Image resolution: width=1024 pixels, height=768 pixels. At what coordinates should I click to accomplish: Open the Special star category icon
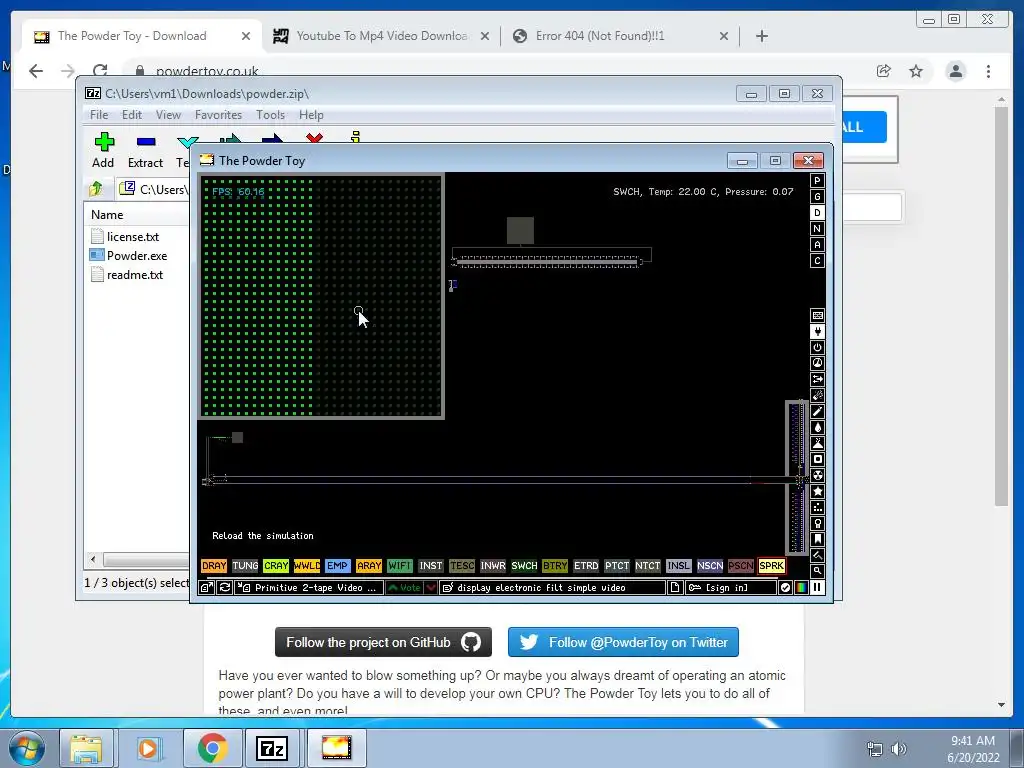[817, 491]
